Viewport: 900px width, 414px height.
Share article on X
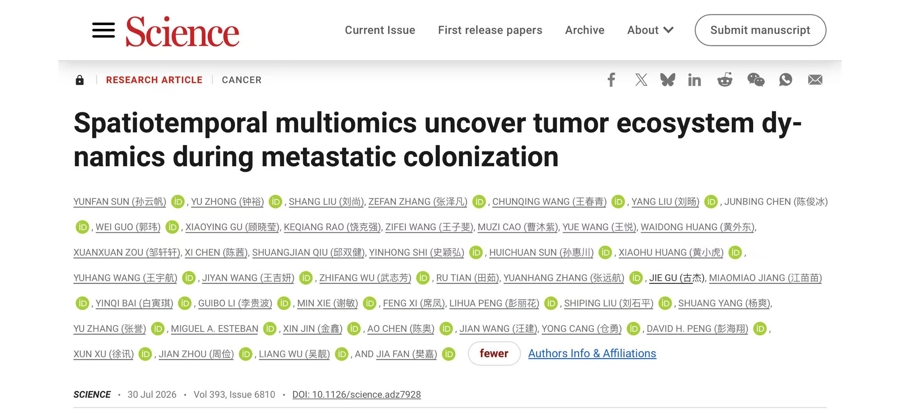(641, 80)
